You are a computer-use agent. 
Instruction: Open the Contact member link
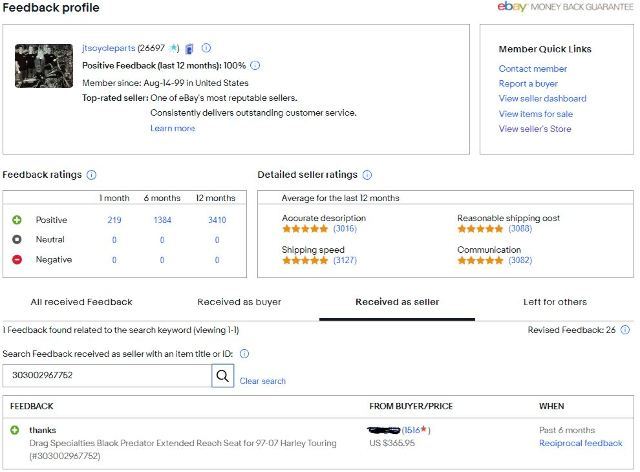tap(533, 69)
